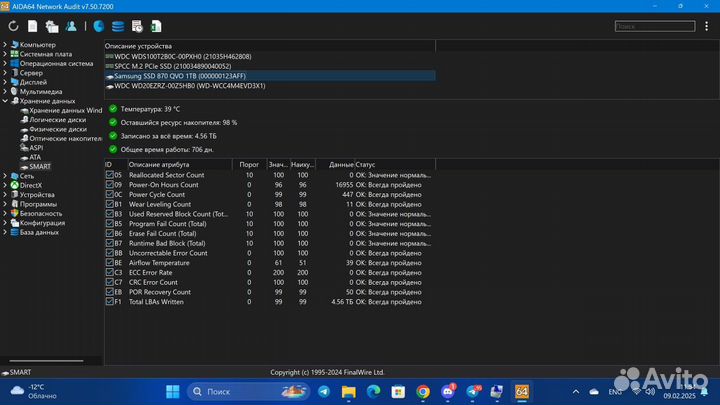Uncheck the Reallocated Sector Count checkbox
720x405 pixels.
click(x=110, y=175)
